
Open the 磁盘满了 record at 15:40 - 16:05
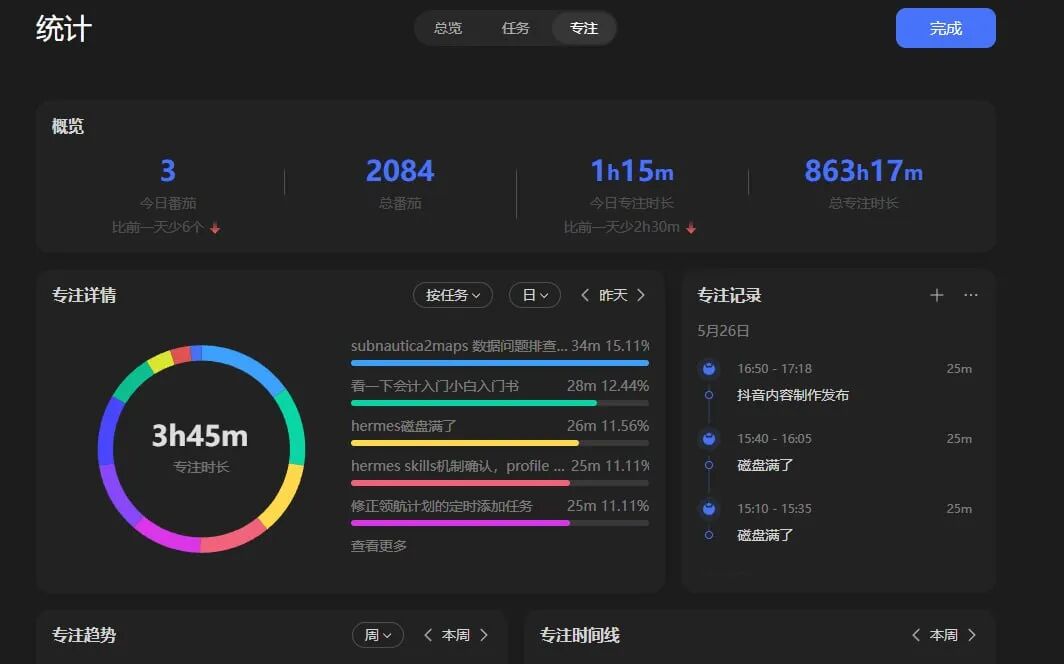[765, 465]
